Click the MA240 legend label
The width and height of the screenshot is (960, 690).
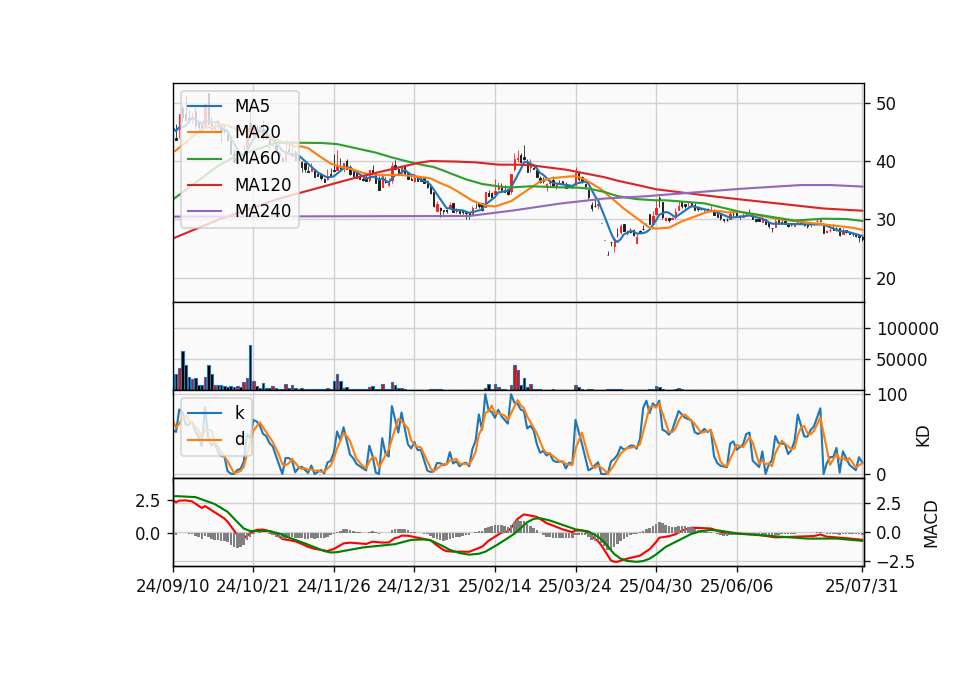(263, 211)
